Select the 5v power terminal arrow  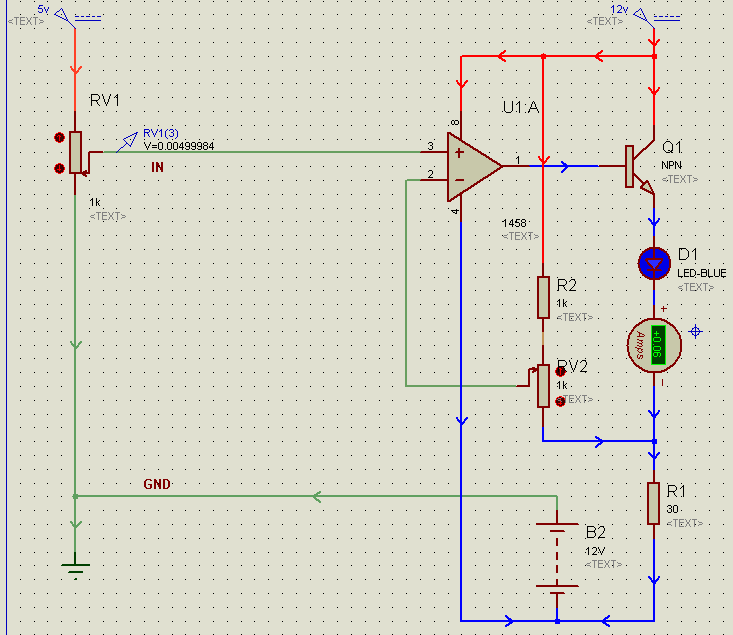(63, 15)
